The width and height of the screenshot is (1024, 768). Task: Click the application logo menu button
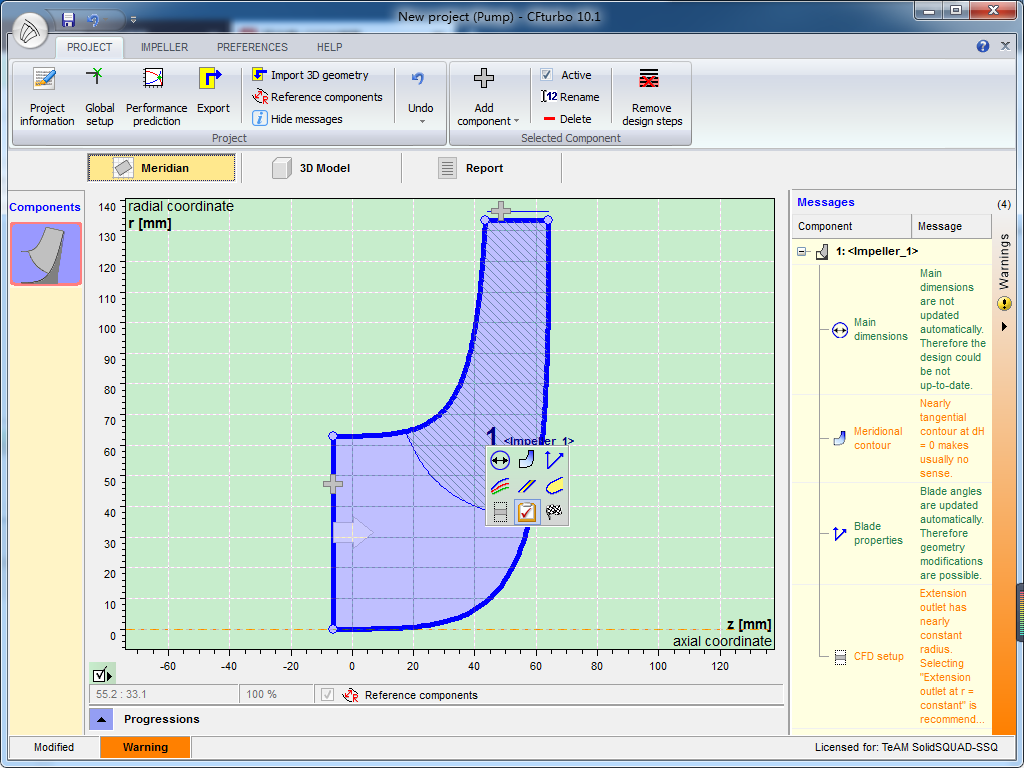click(x=30, y=31)
